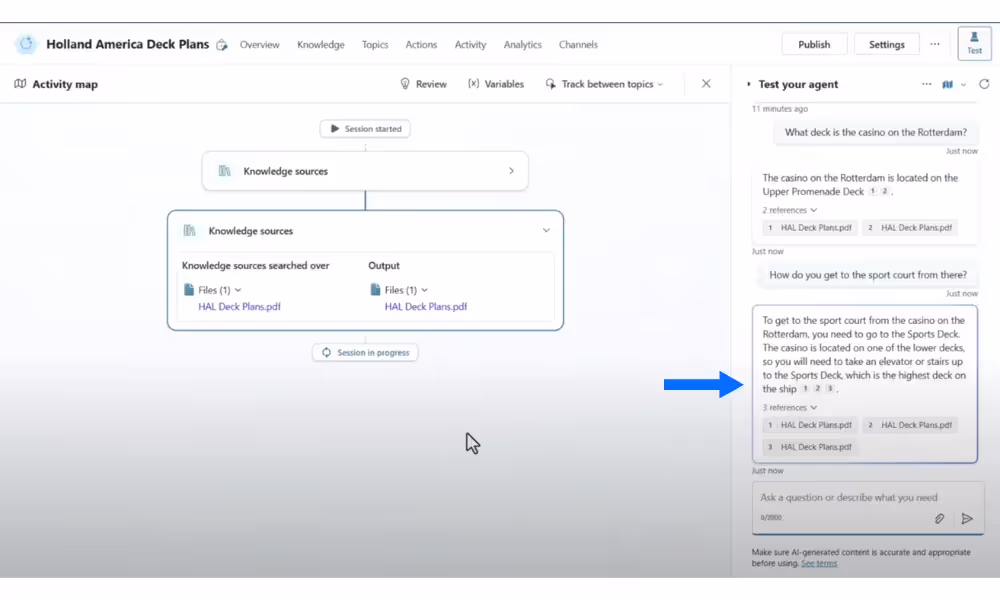1000x600 pixels.
Task: Open reference 3 HAL Deck Plans.pdf in sport court answer
Action: pos(810,447)
